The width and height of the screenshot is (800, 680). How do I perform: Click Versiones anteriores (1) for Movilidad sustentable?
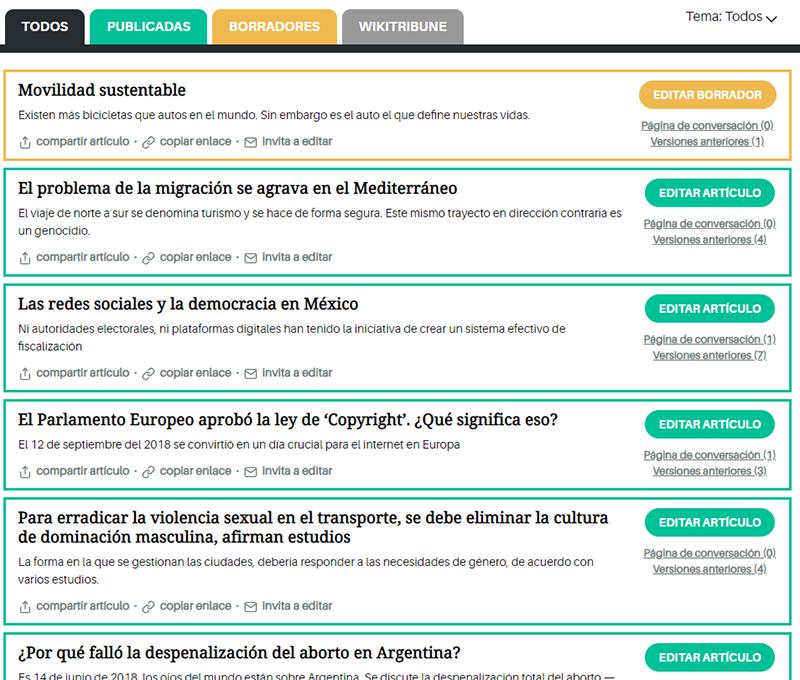[707, 142]
